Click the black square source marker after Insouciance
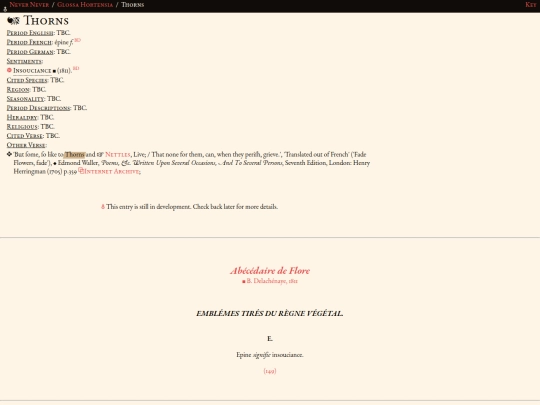Screen dimensions: 540x405 54,71
